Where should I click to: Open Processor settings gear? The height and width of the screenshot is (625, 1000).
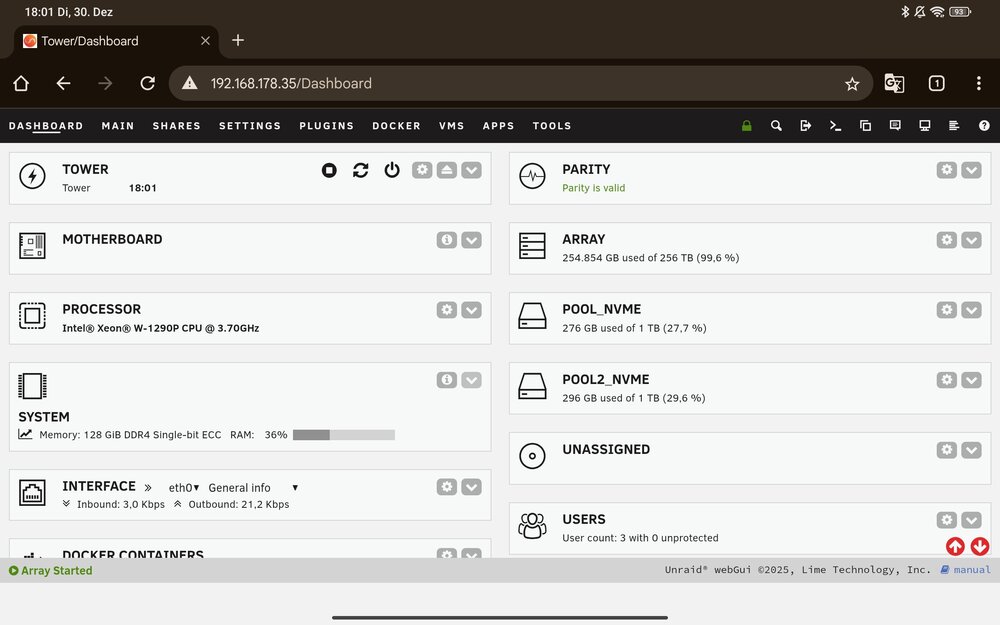[x=447, y=310]
